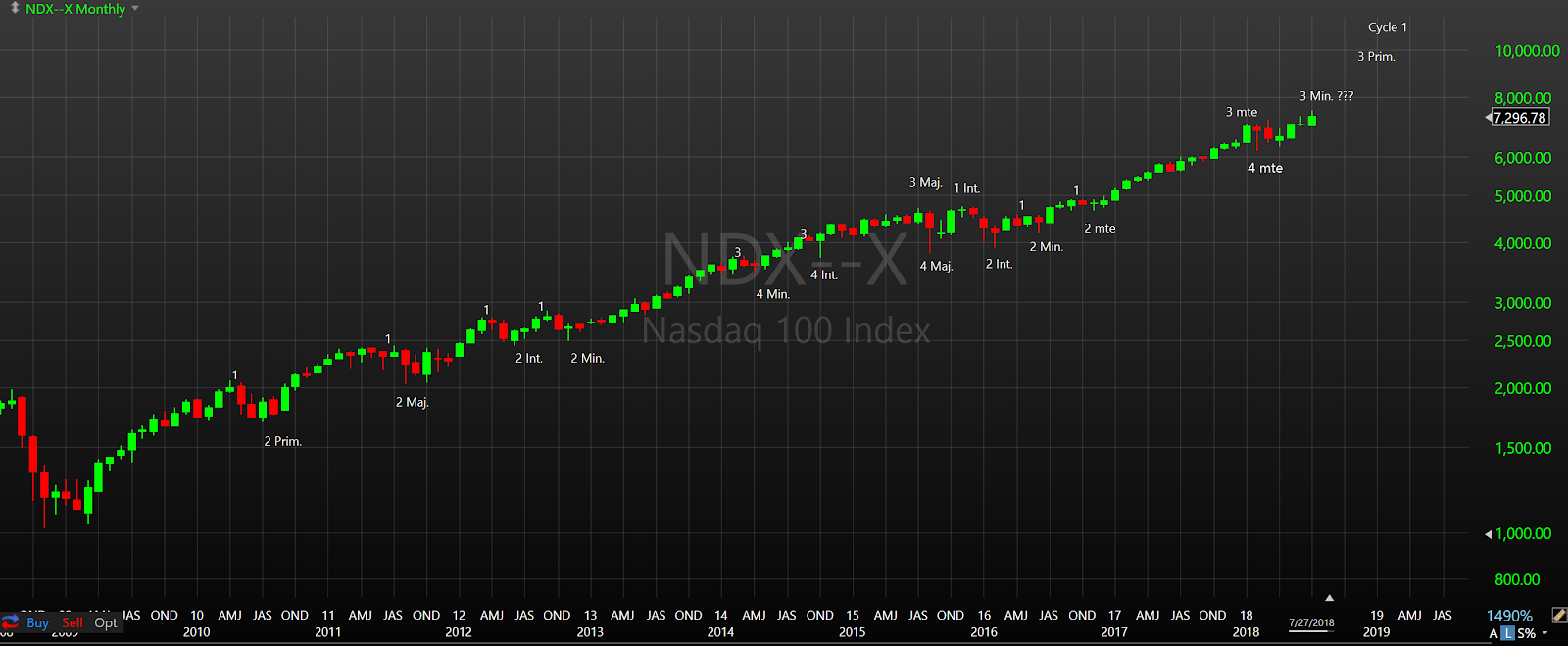Click the 1490% zoom level
Screen dimensions: 1568x646
tap(1509, 616)
